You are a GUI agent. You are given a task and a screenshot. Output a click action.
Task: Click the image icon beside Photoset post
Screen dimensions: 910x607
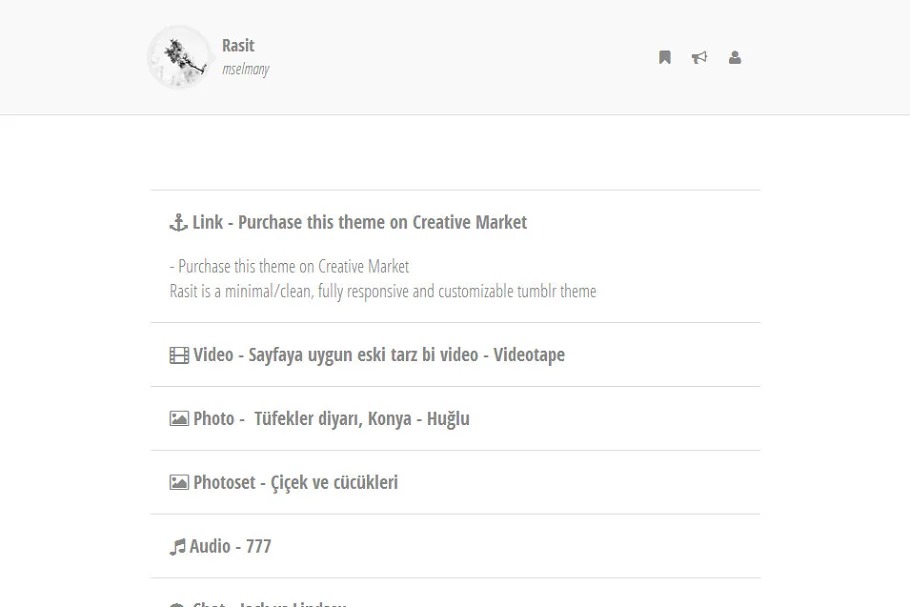point(179,483)
